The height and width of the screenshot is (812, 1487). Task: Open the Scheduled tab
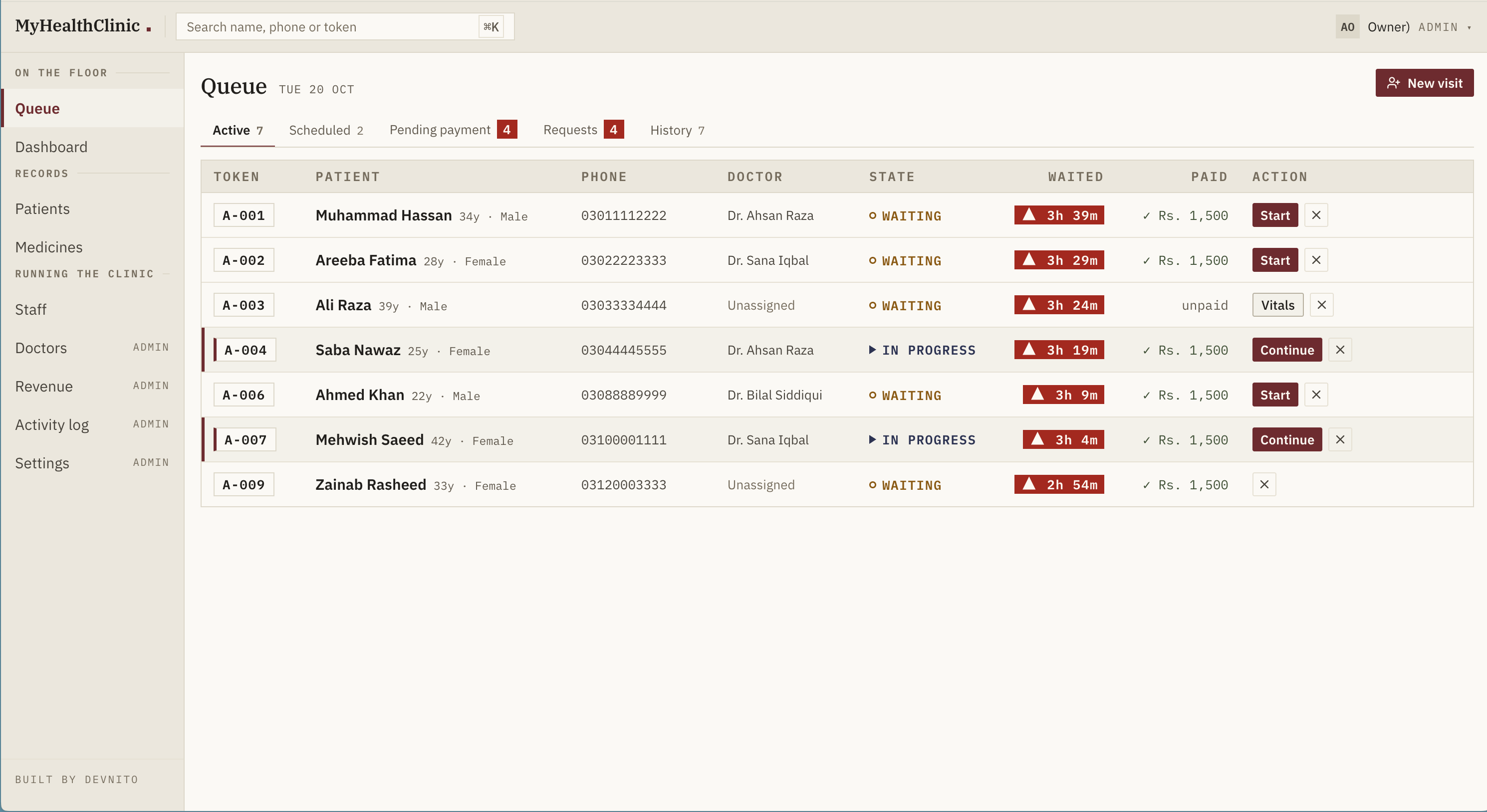pos(325,130)
